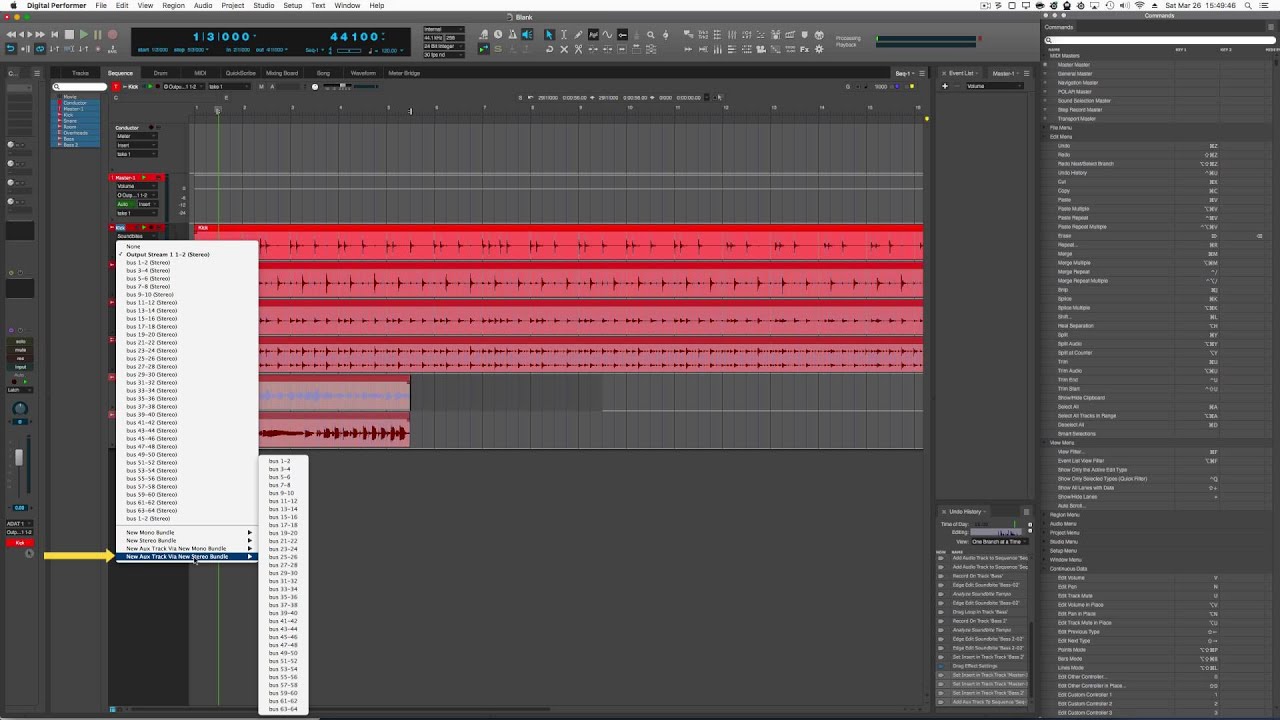Select the Pencil tool

(578, 34)
